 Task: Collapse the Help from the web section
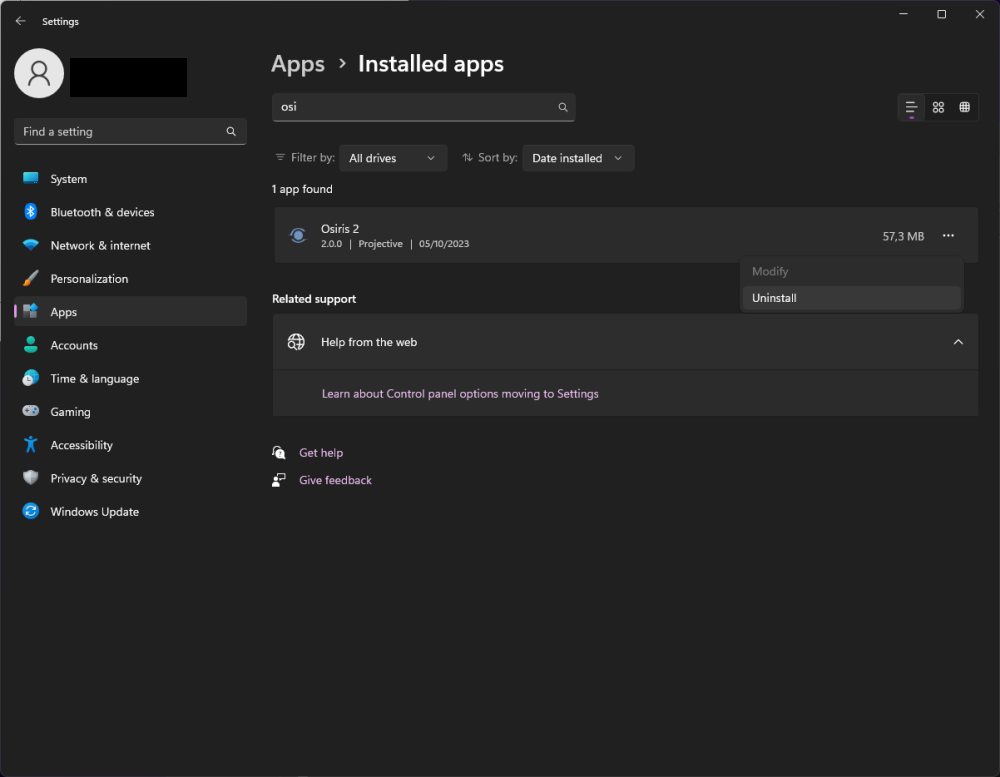(957, 342)
